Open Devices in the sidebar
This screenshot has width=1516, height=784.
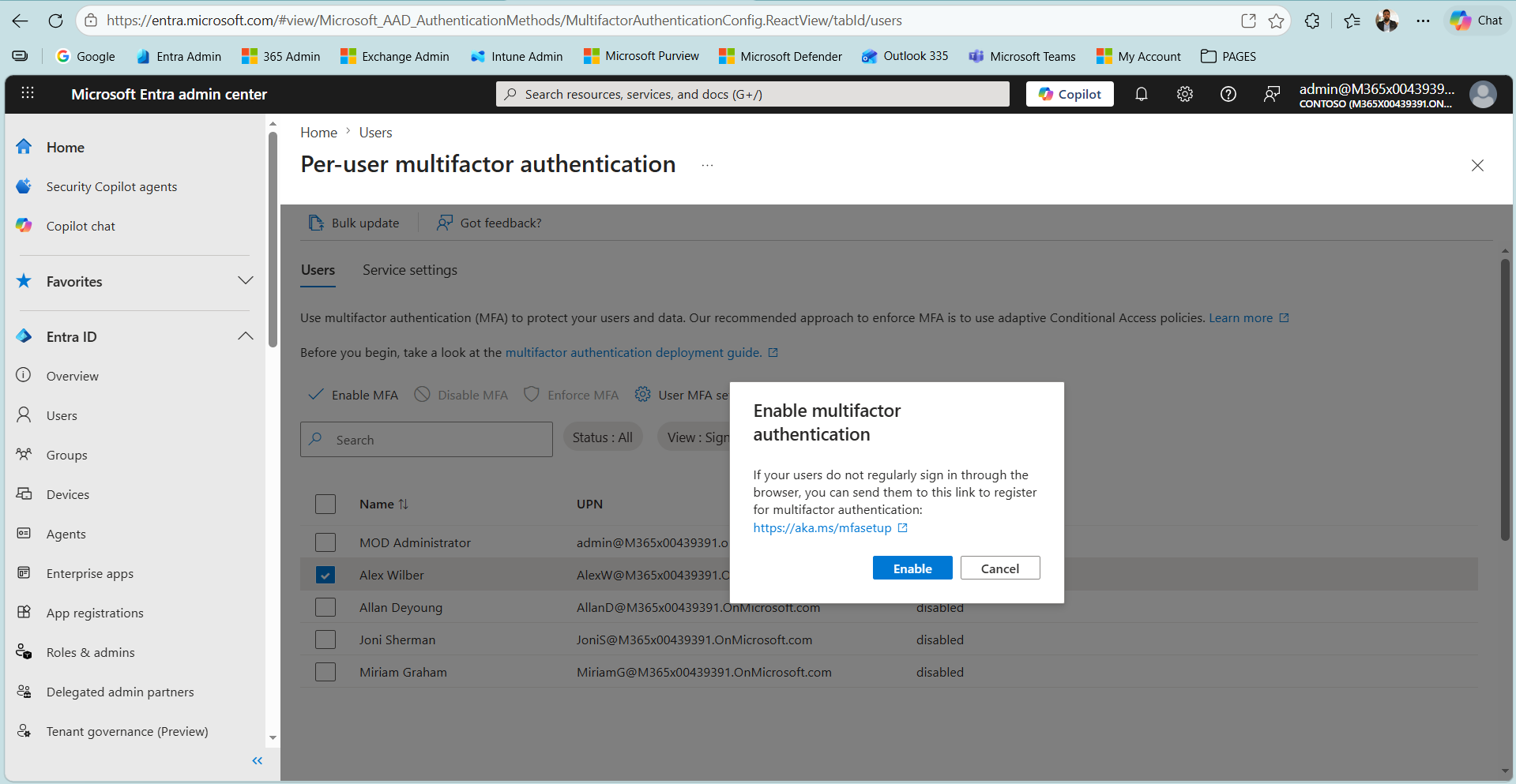(x=68, y=495)
